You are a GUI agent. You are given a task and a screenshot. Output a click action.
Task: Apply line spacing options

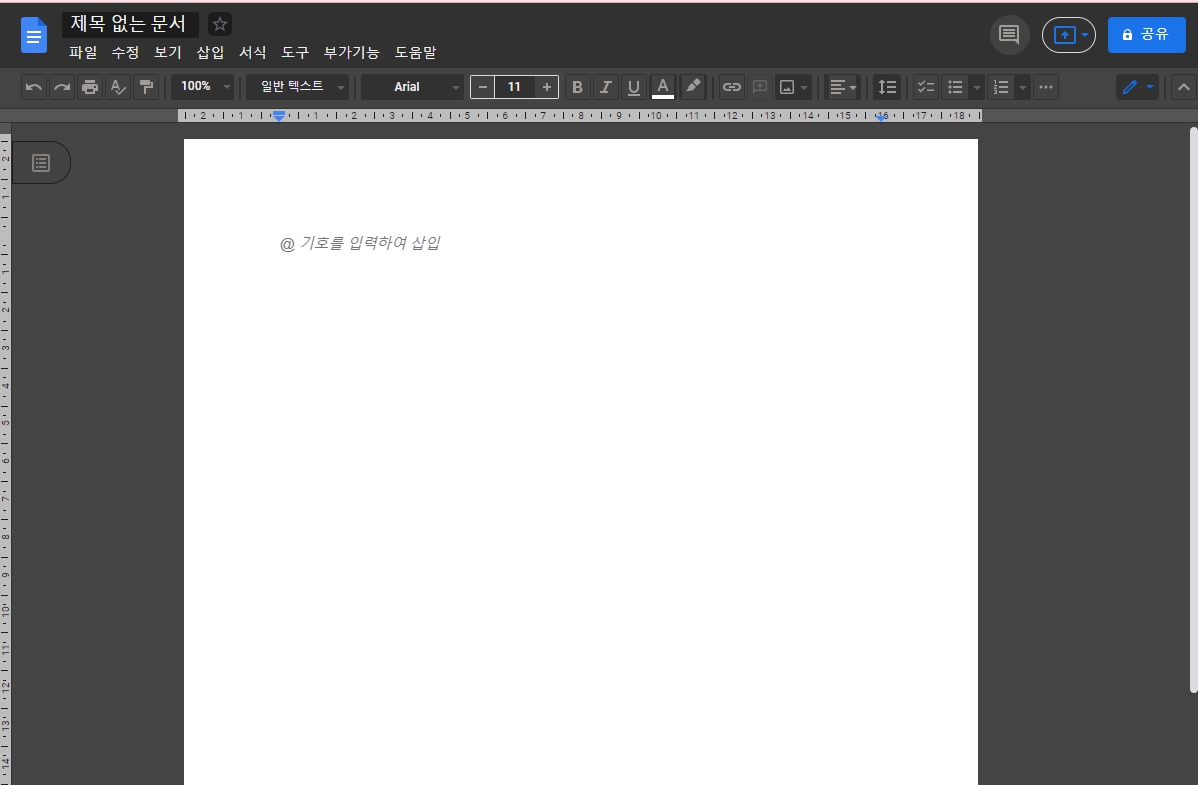click(886, 87)
